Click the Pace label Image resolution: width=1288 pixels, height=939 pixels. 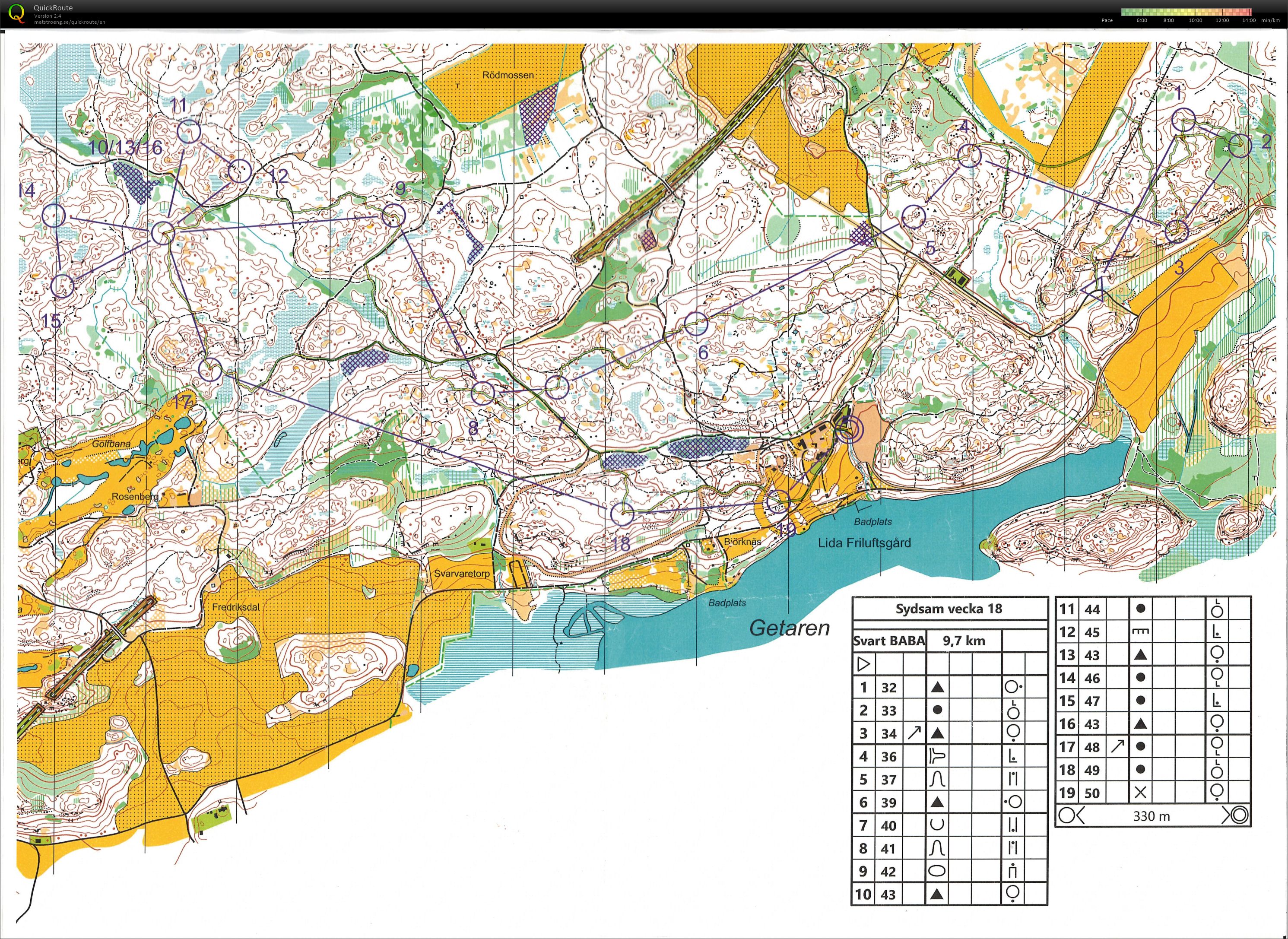point(1107,20)
